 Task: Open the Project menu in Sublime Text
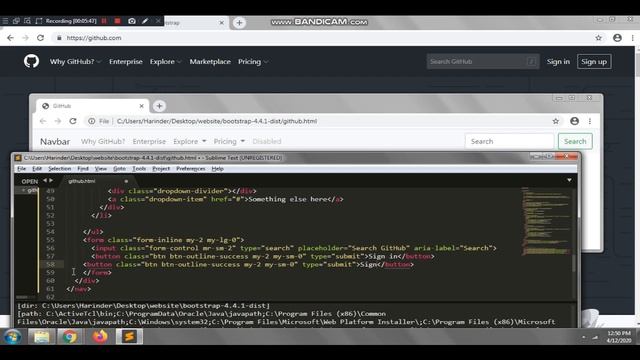point(161,169)
